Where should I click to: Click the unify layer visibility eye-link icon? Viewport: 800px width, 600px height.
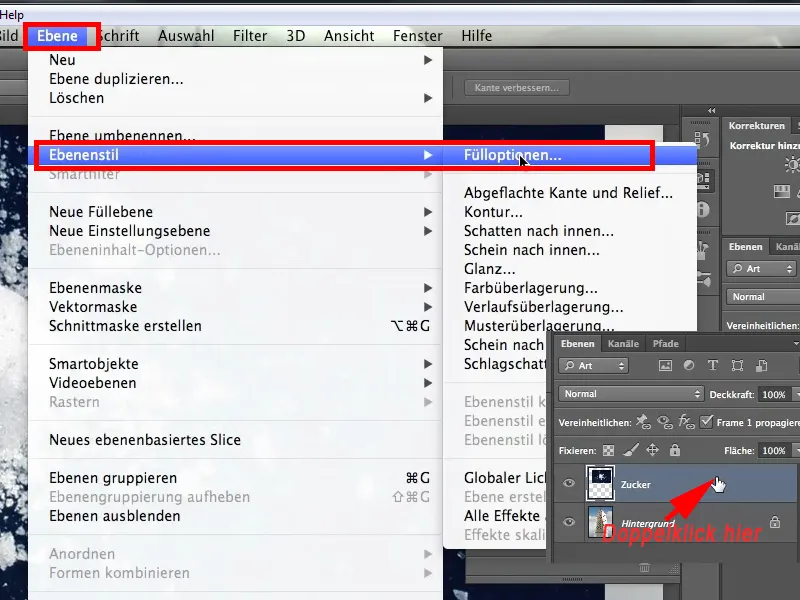pyautogui.click(x=664, y=422)
